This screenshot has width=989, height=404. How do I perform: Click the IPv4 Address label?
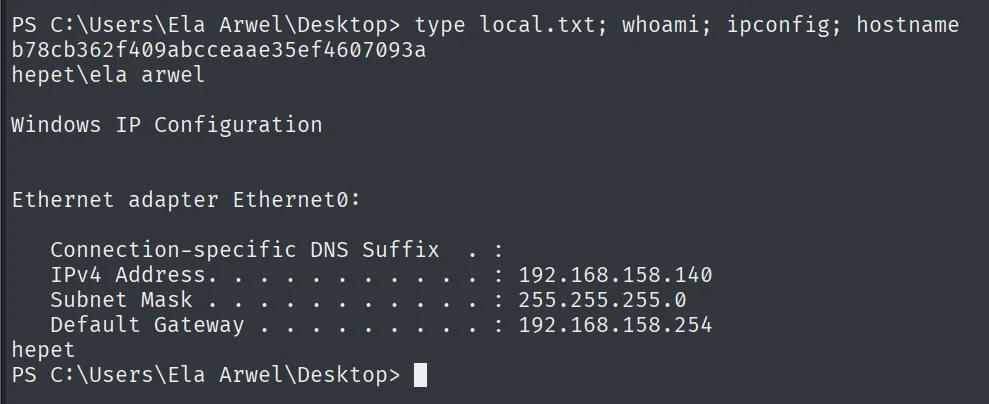[128, 275]
